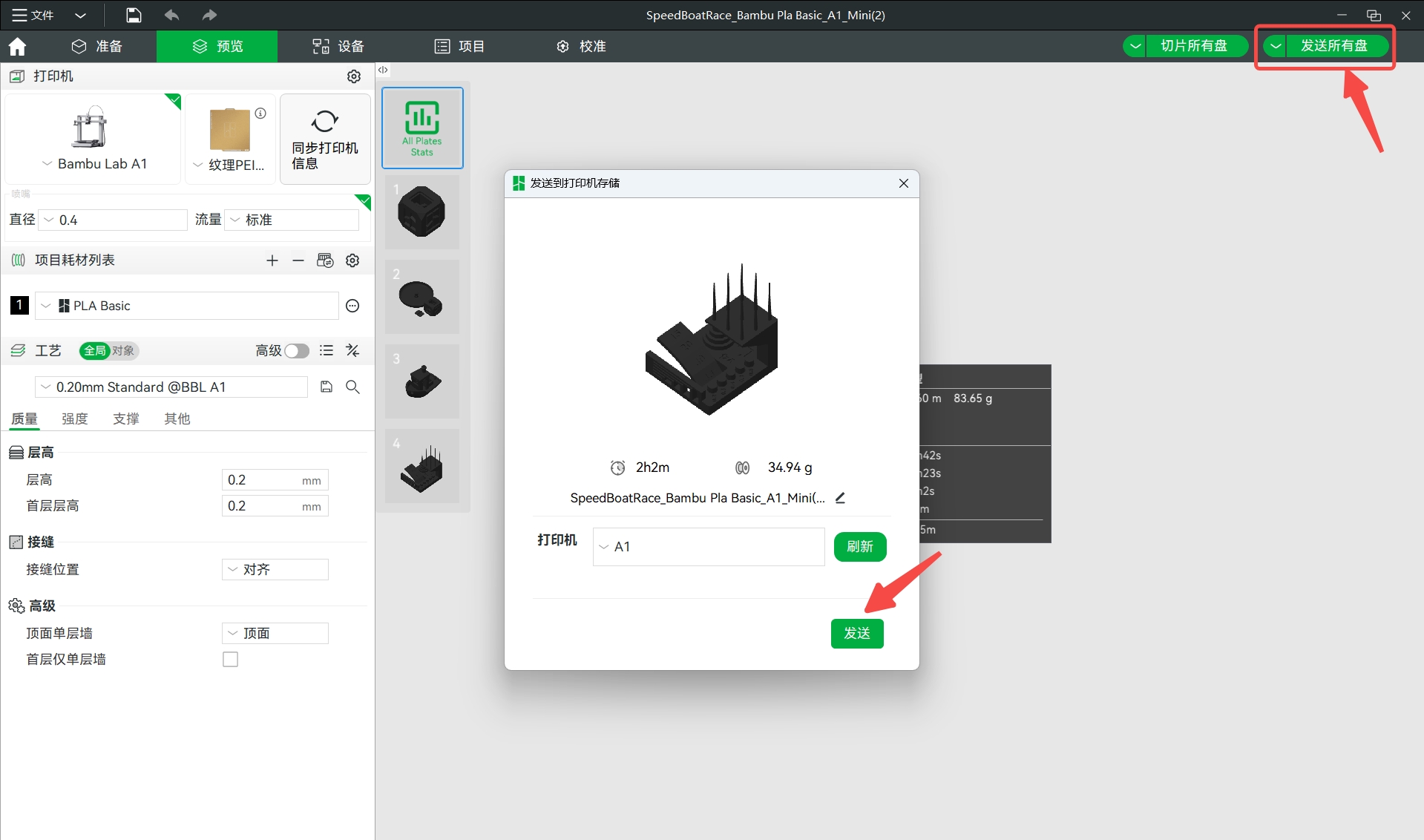Expand the arrow next to 文件

[81, 15]
